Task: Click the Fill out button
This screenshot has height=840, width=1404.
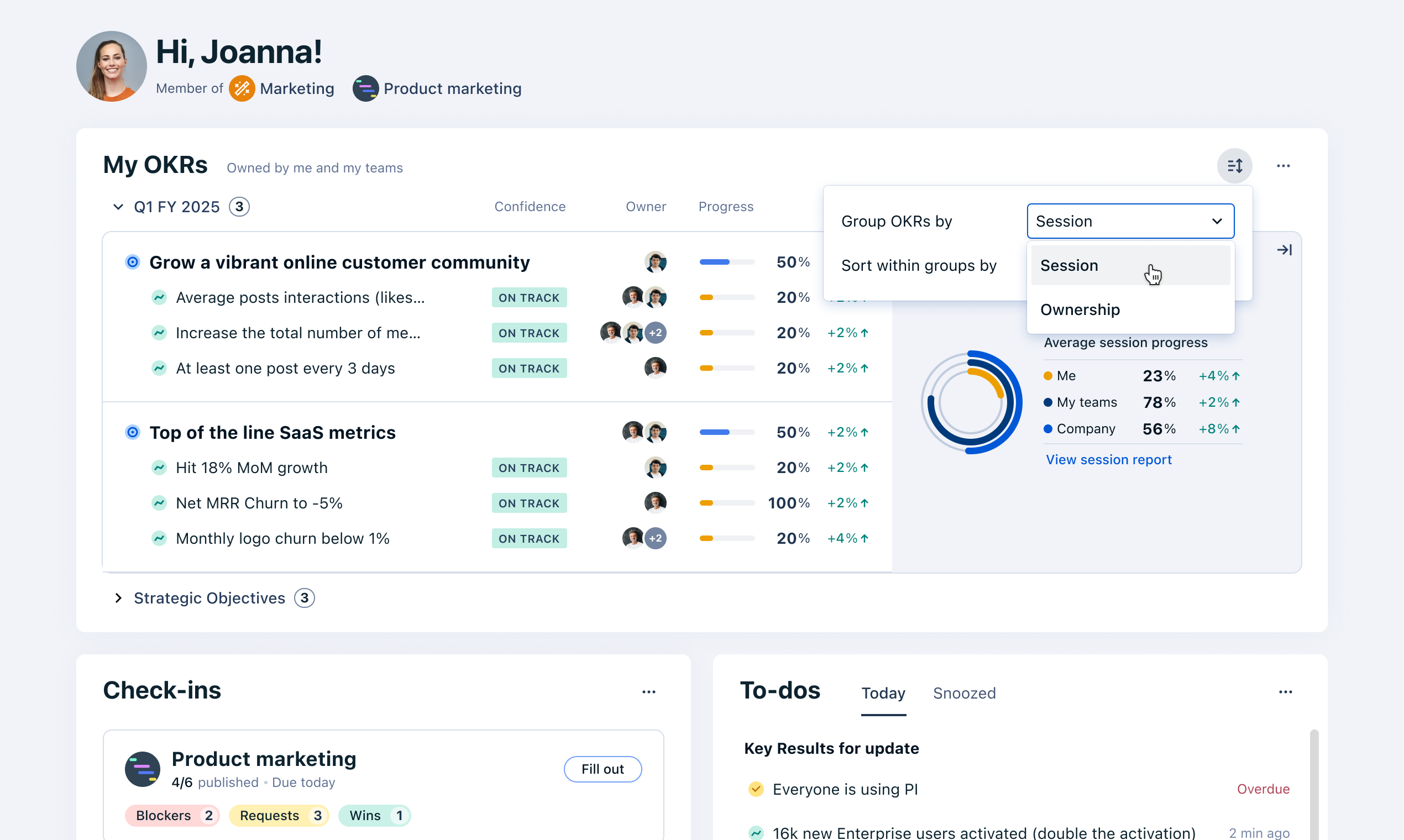Action: [603, 769]
